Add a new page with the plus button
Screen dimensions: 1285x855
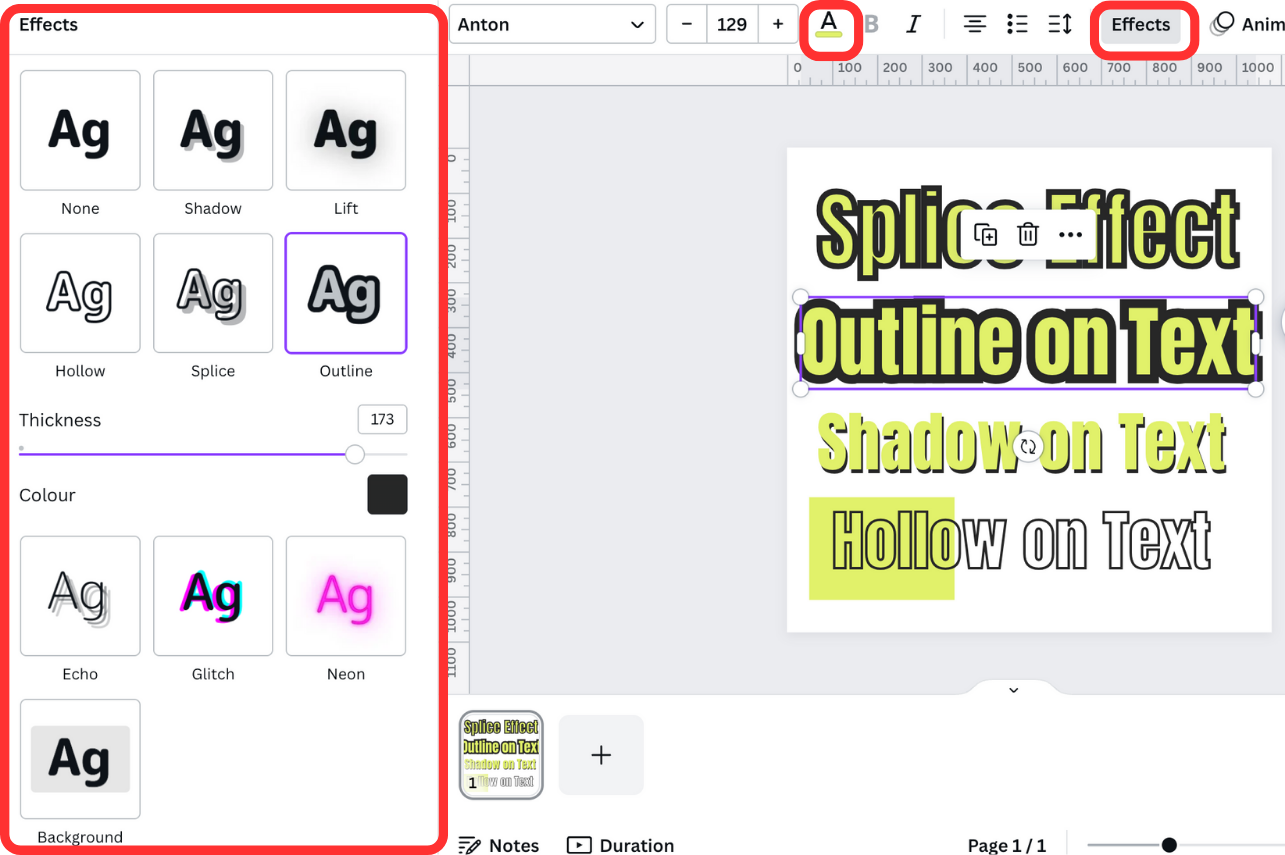click(600, 755)
